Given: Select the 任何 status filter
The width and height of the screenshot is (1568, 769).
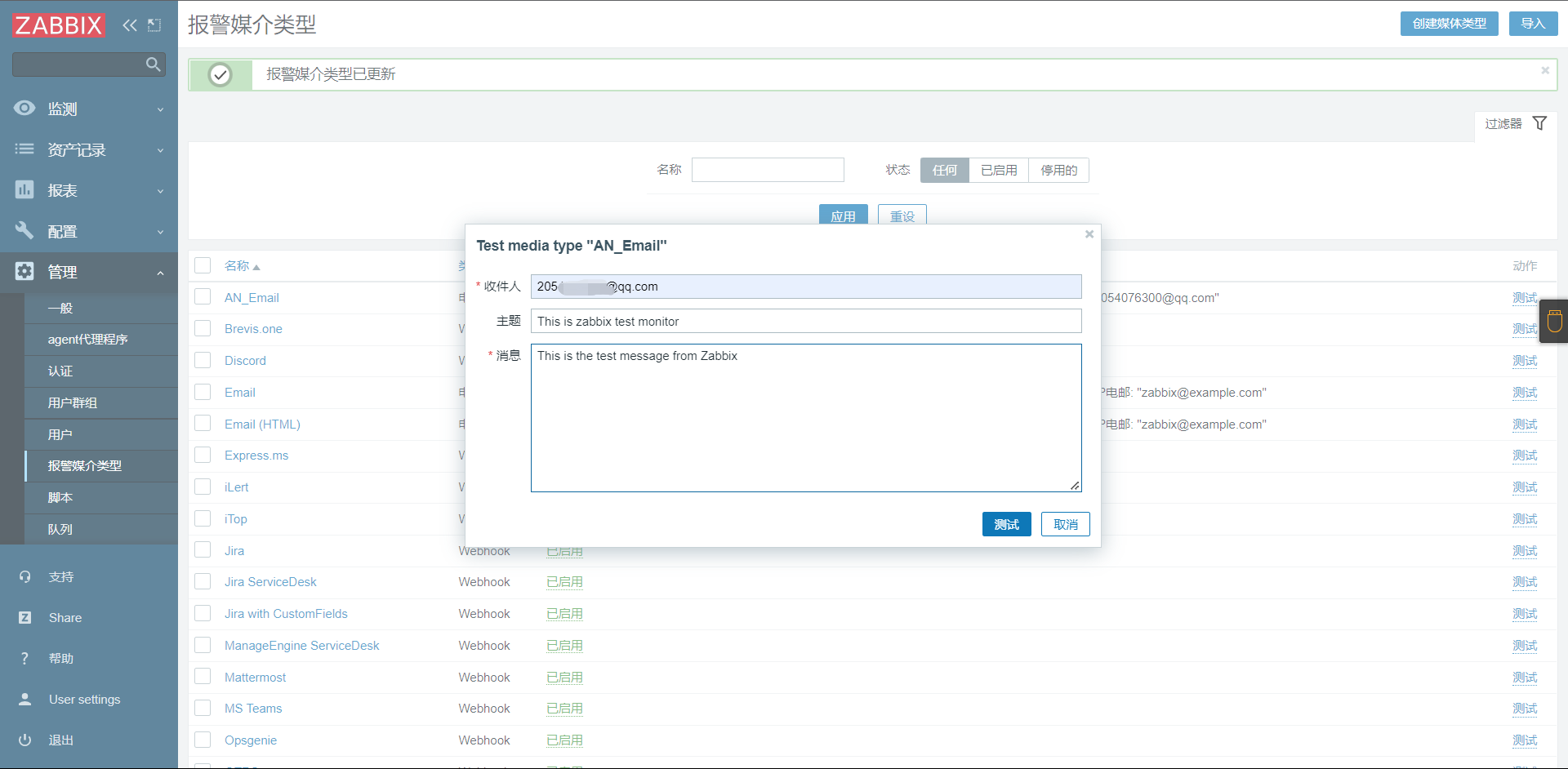Looking at the screenshot, I should tap(945, 170).
